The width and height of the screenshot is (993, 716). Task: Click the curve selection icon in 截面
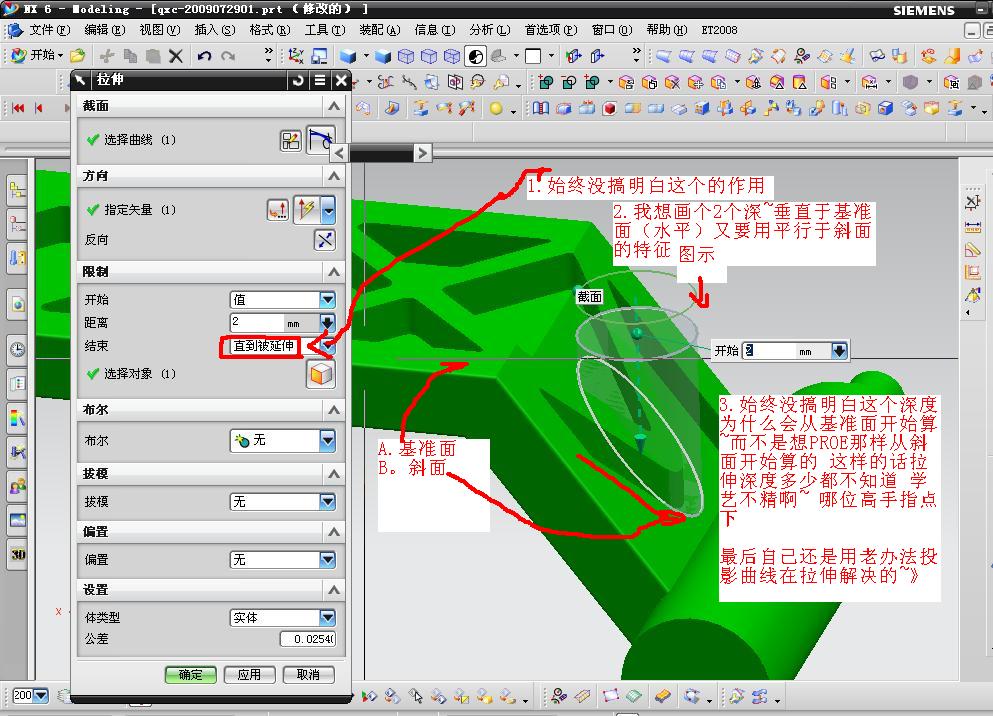click(320, 140)
